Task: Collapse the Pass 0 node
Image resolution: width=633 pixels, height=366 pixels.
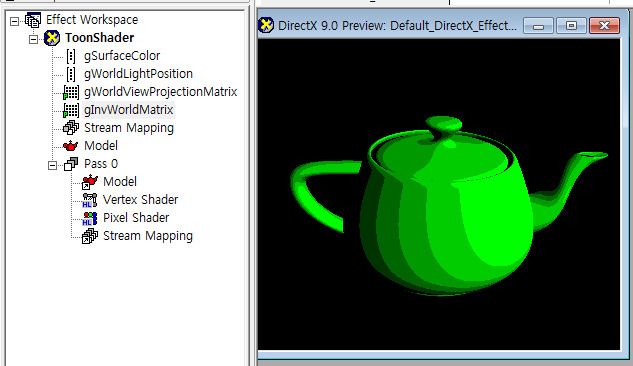Action: tap(52, 165)
